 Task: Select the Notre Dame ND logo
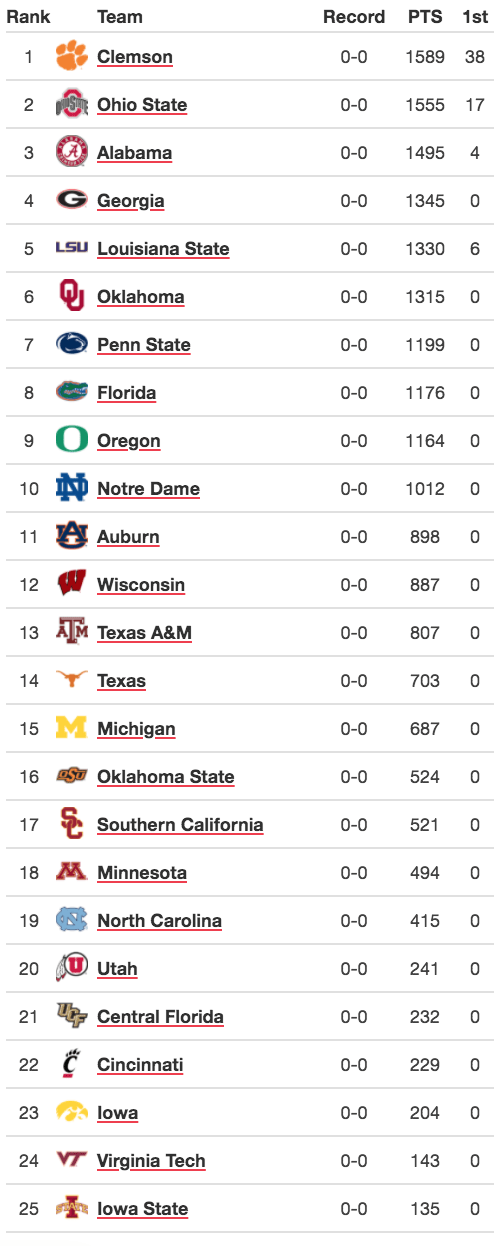72,489
